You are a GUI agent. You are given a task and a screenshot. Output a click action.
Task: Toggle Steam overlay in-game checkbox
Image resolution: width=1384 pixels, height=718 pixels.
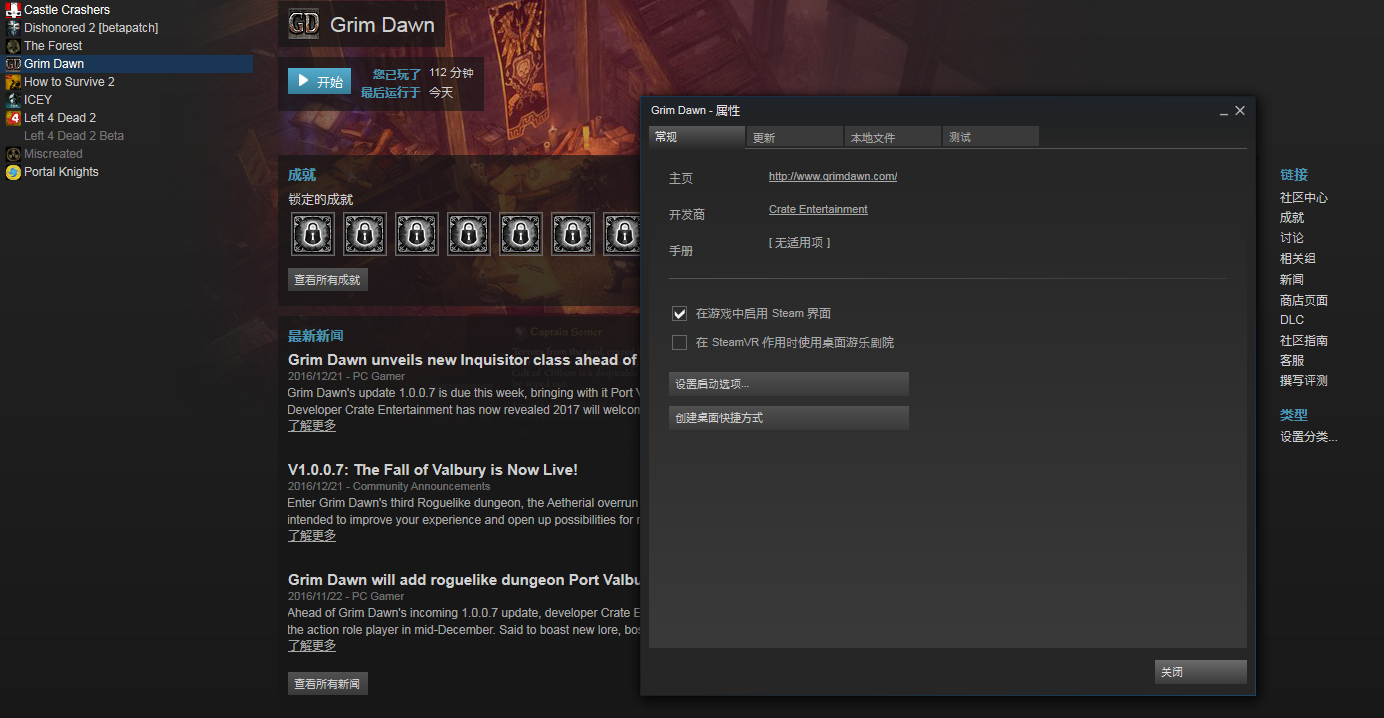click(x=680, y=314)
